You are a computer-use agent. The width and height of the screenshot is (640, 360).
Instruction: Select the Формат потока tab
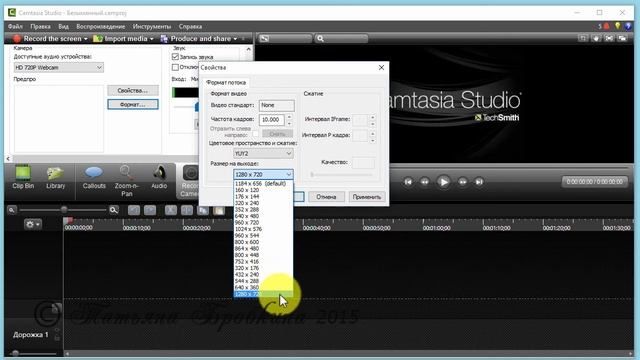tap(226, 82)
